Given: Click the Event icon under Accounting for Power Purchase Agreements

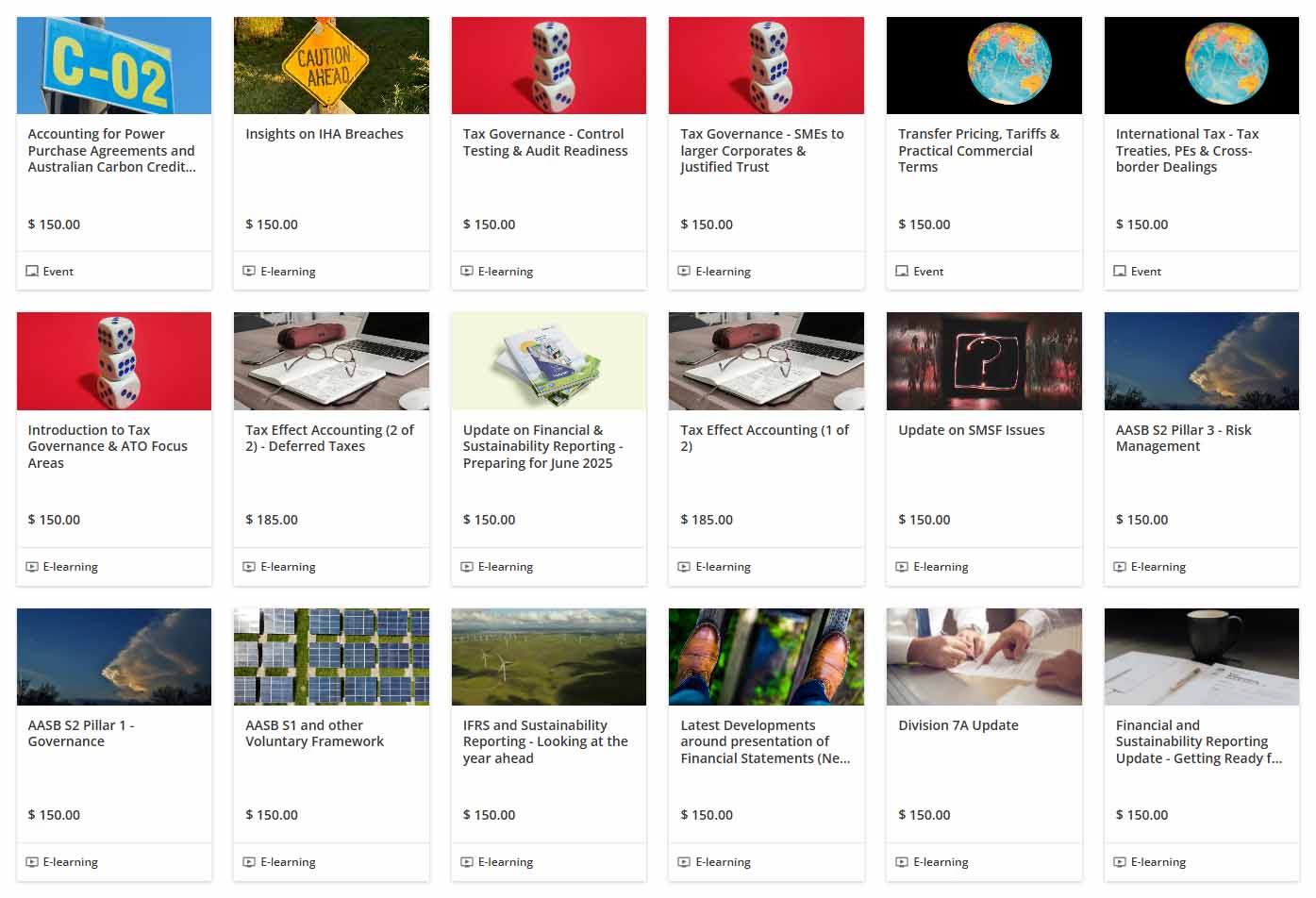Looking at the screenshot, I should (33, 272).
